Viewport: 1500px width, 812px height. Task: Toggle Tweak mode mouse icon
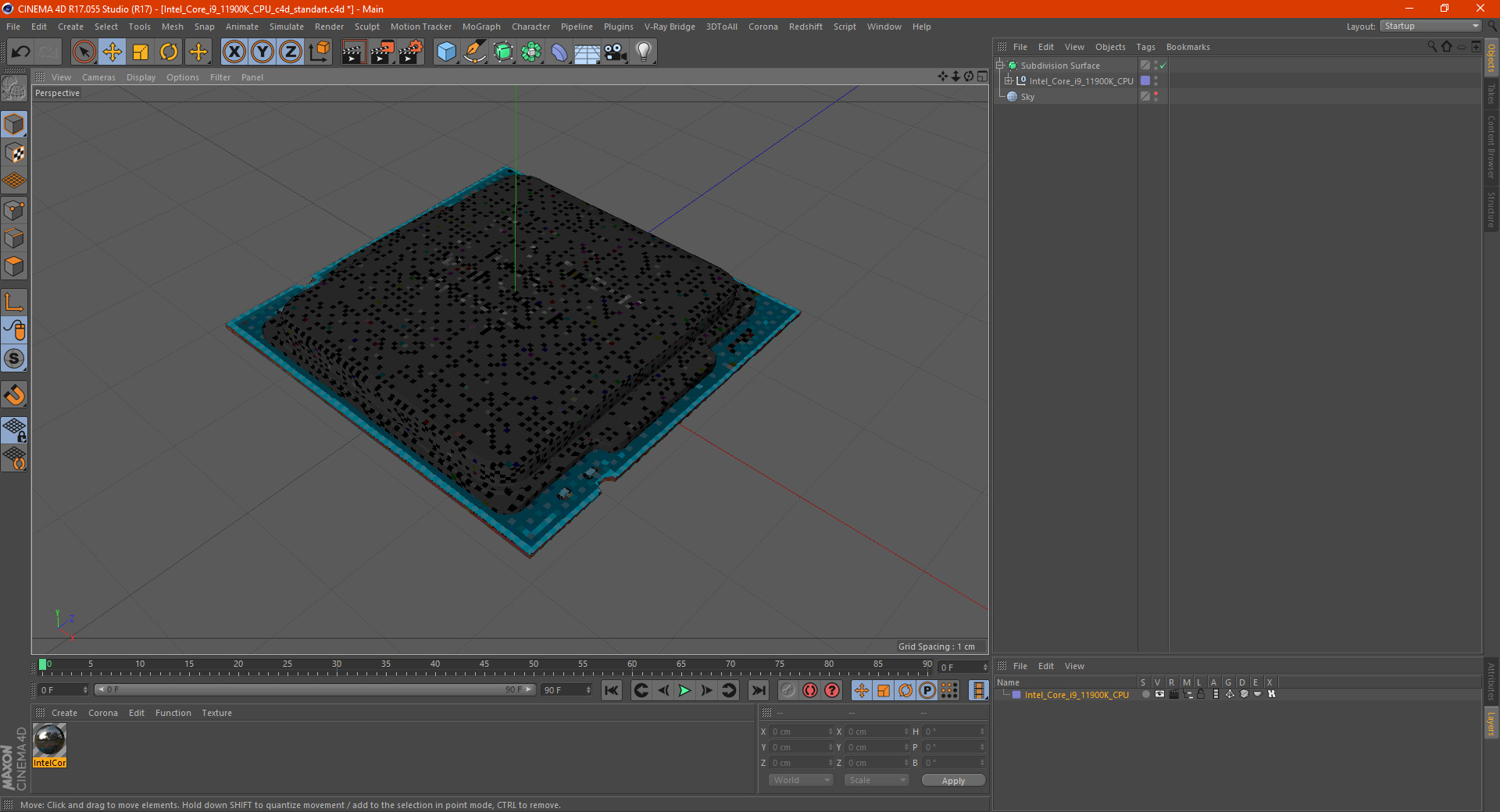point(14,330)
